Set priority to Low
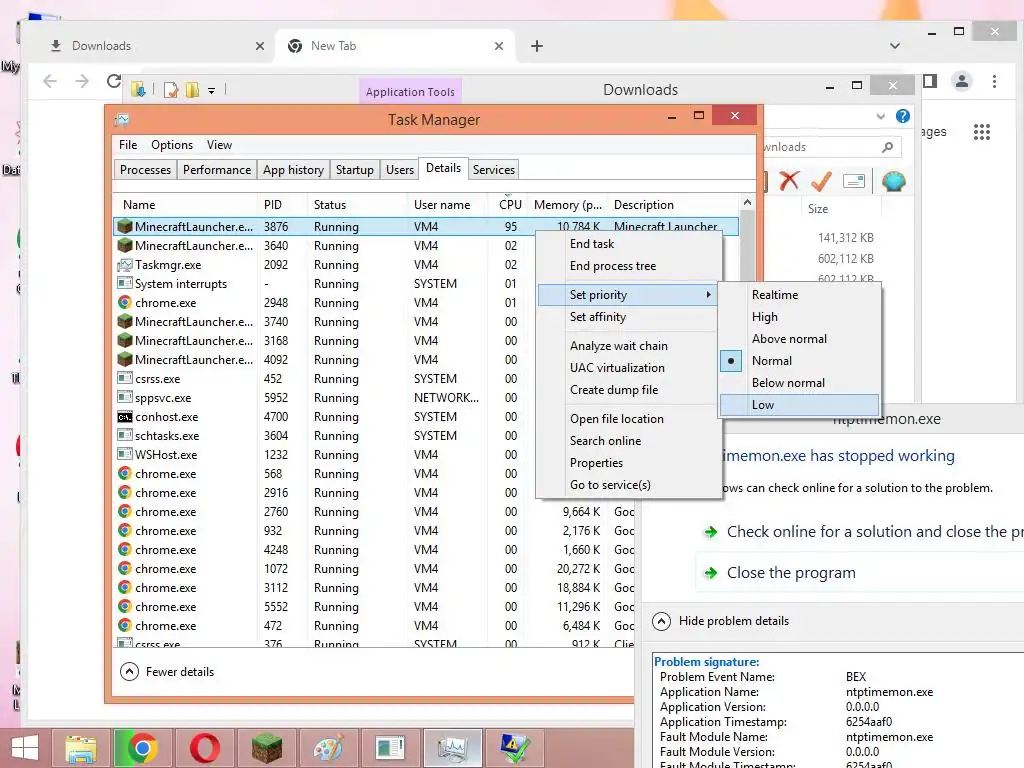 [x=799, y=405]
